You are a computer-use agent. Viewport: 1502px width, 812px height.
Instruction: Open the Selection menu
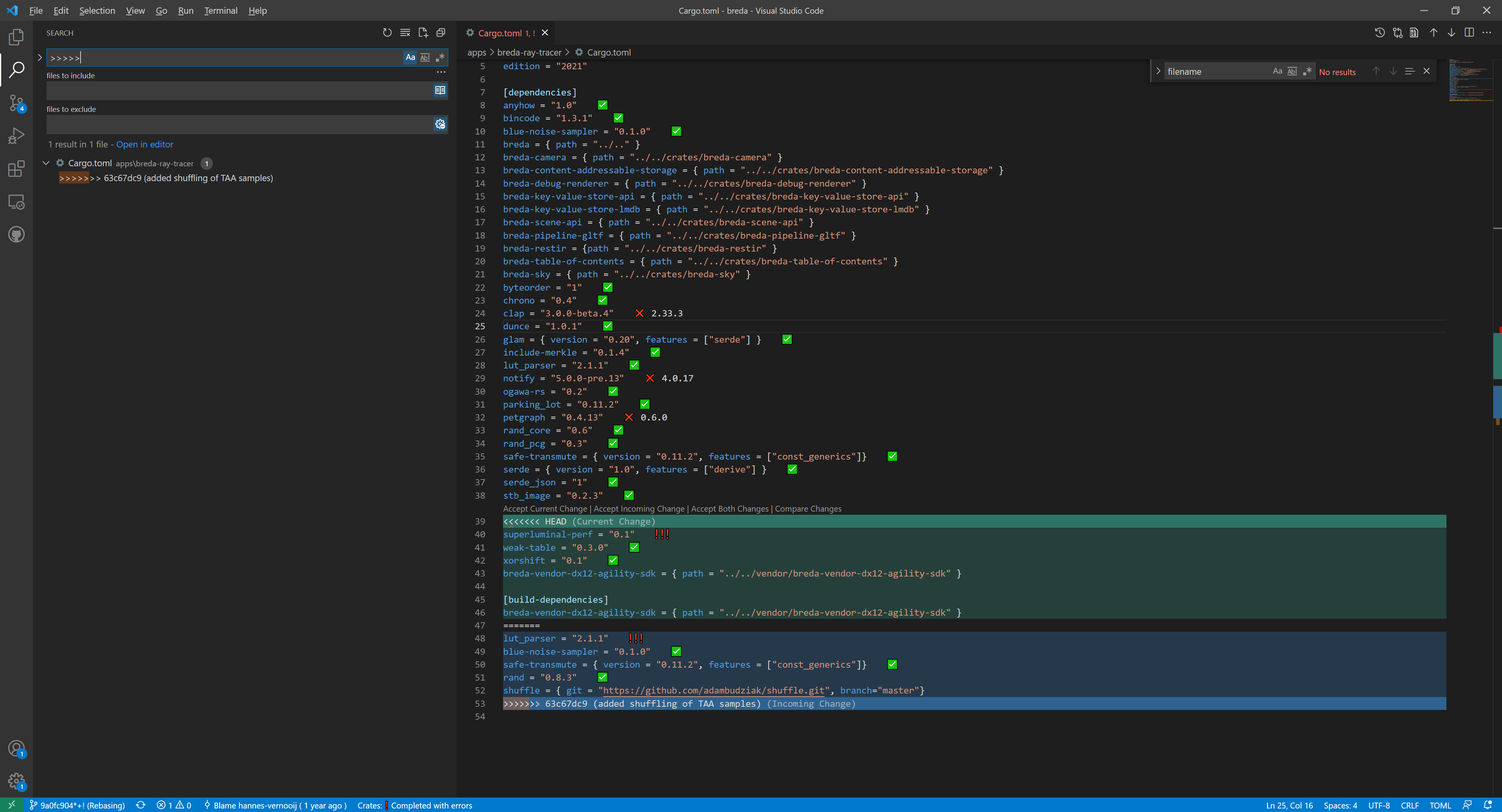pyautogui.click(x=97, y=11)
